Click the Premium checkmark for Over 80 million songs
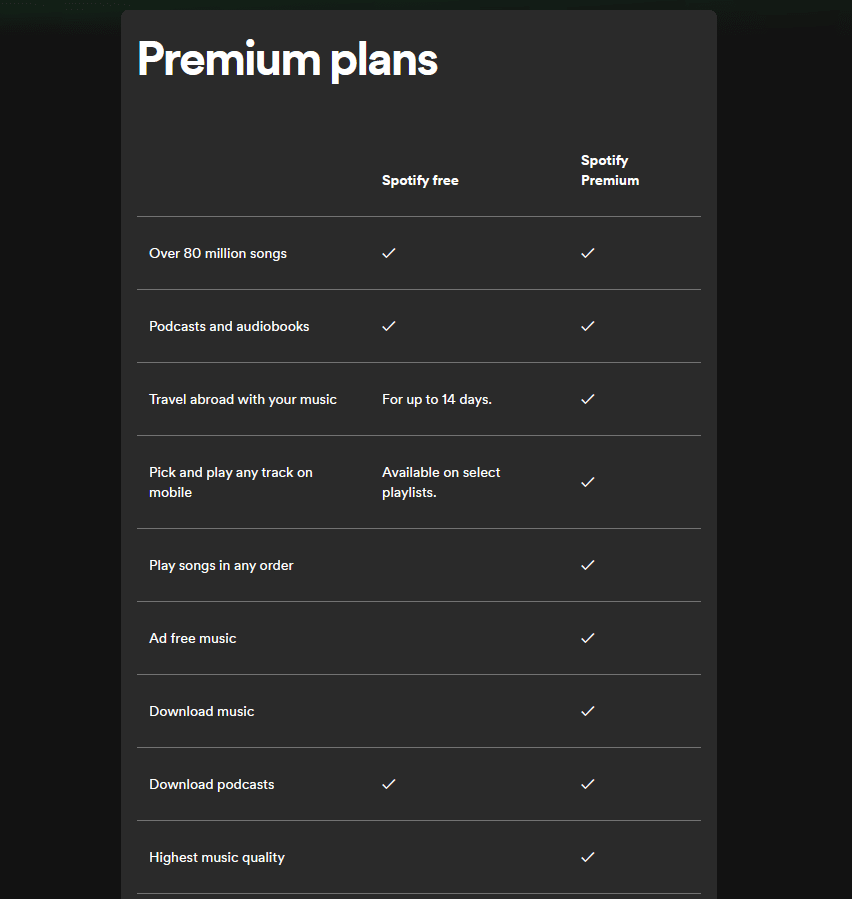Viewport: 852px width, 899px height. pos(588,253)
